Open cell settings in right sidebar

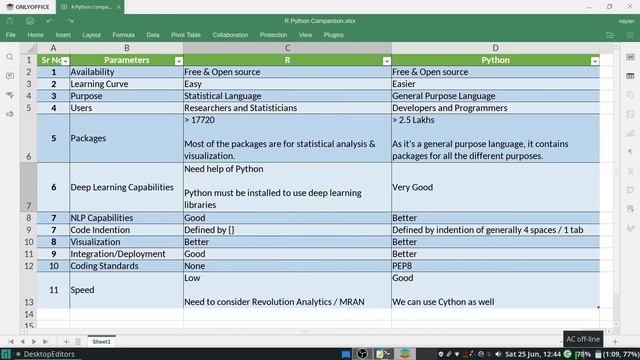pyautogui.click(x=630, y=57)
